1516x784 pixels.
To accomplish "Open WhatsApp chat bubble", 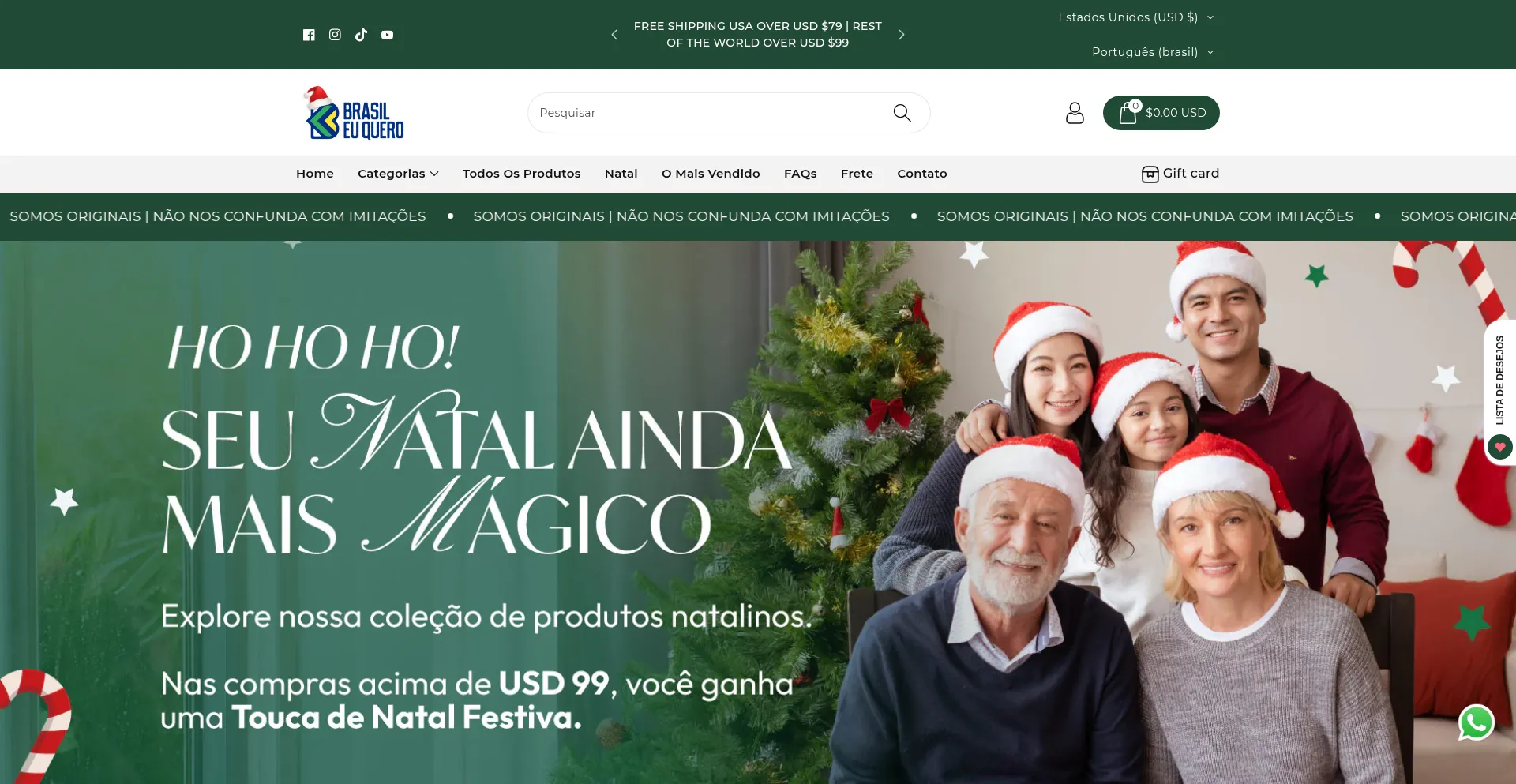I will (x=1476, y=722).
